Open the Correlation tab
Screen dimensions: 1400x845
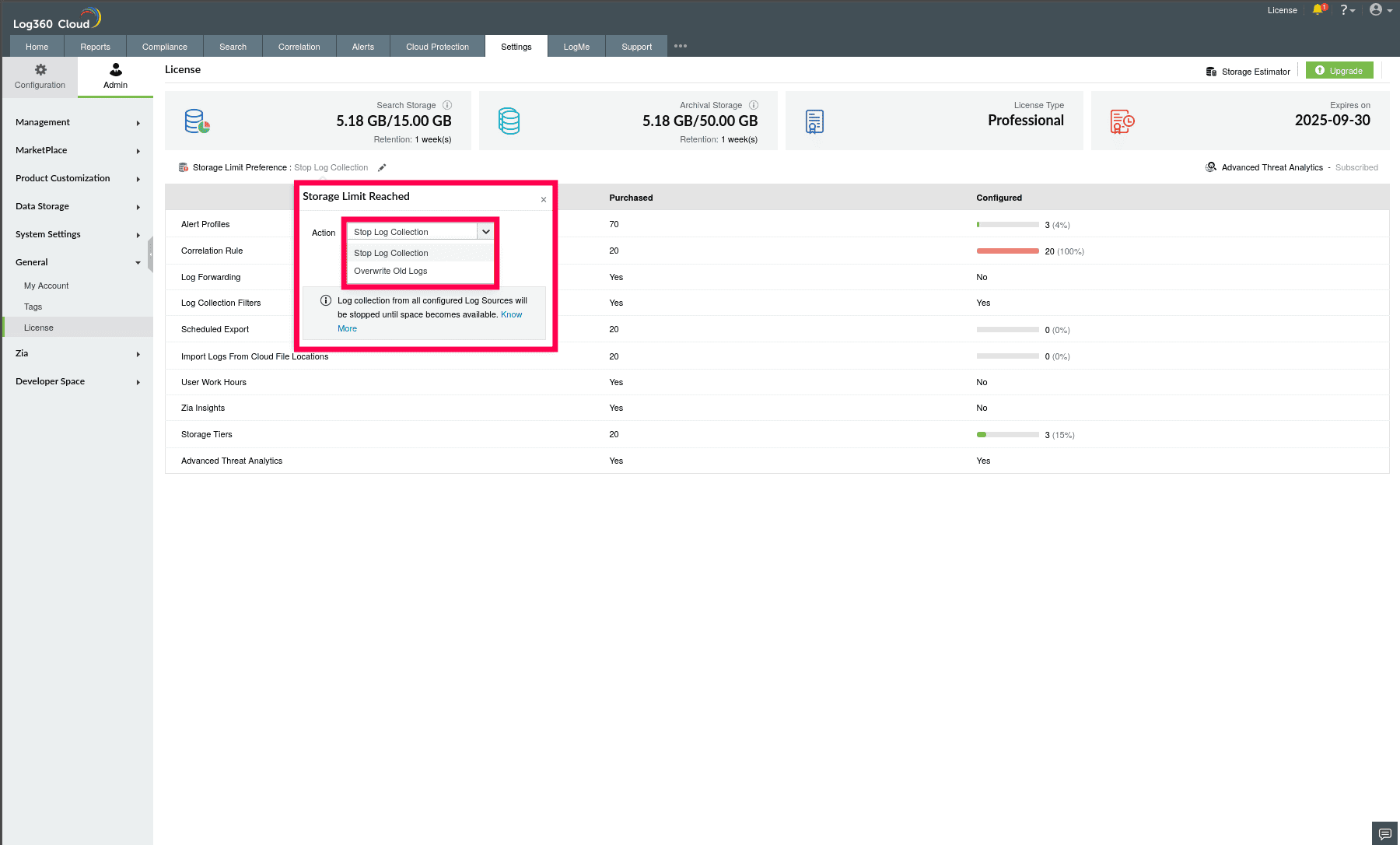(299, 47)
